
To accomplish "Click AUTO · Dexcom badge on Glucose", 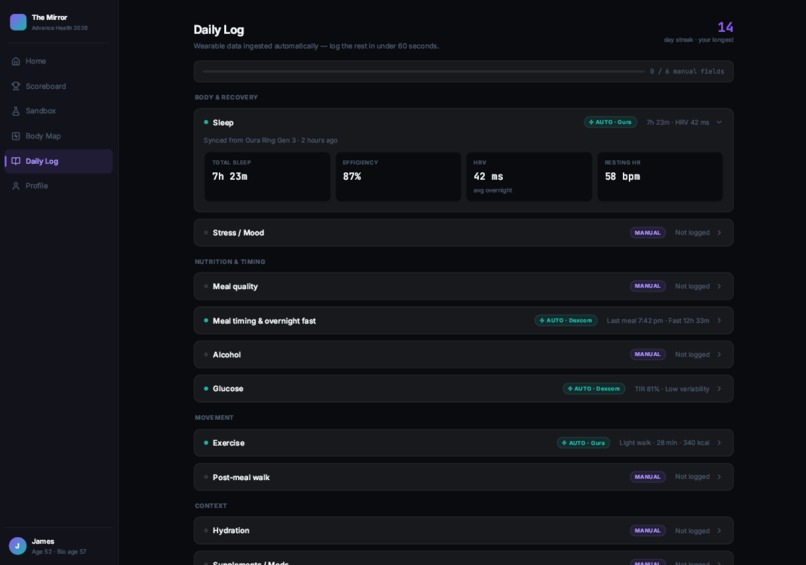I will tap(594, 389).
